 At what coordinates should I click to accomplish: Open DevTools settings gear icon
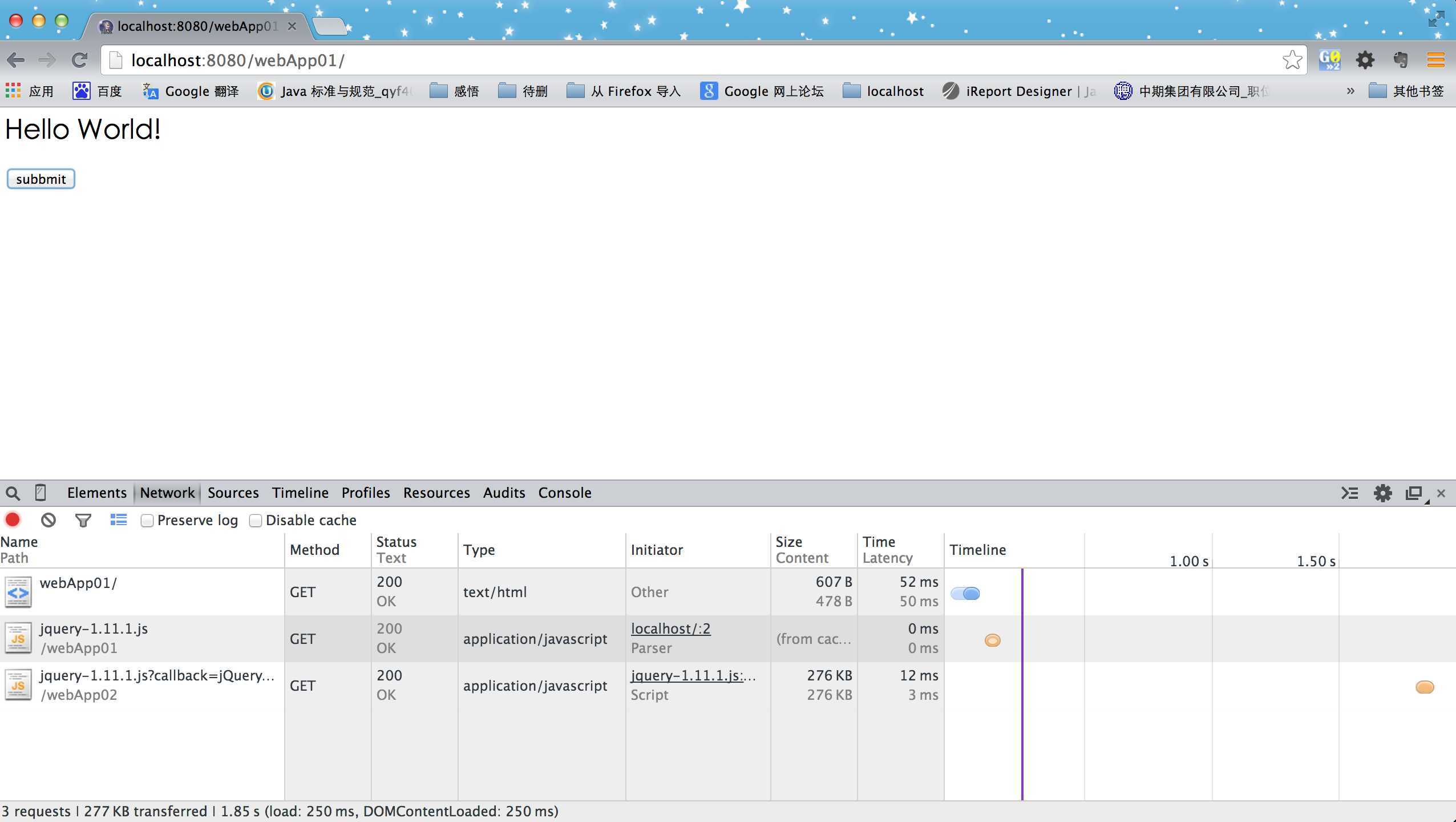1382,493
